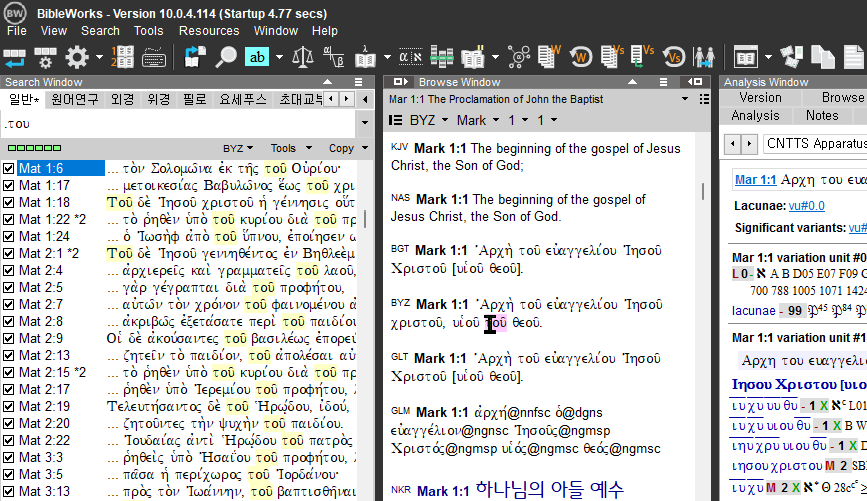Select the Analysis tab in Analysis Window

coord(755,116)
